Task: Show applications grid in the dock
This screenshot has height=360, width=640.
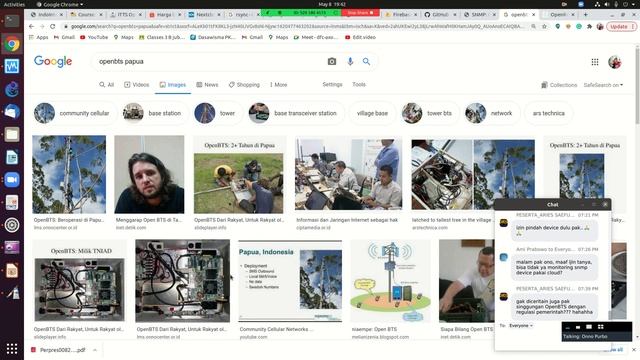Action: point(12,348)
